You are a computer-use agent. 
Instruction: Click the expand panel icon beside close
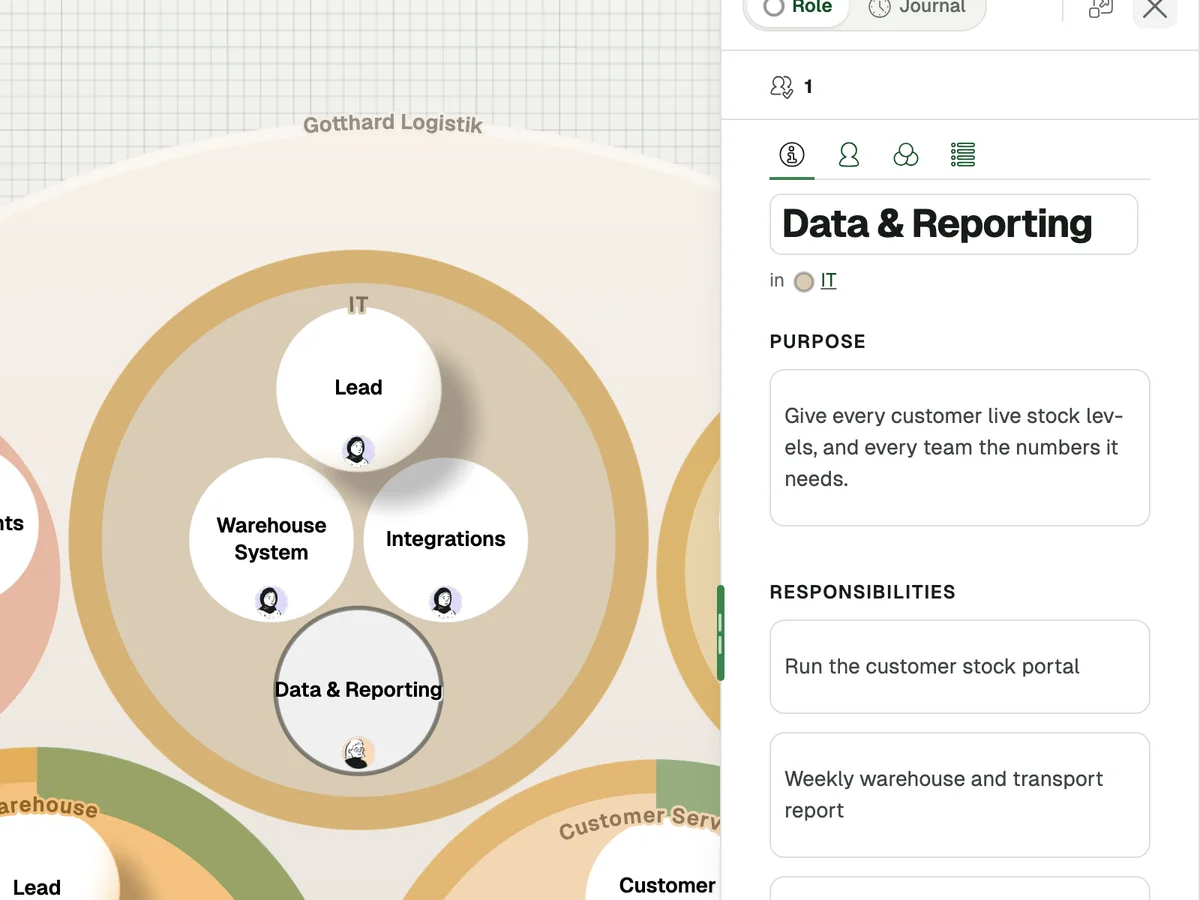point(1100,9)
